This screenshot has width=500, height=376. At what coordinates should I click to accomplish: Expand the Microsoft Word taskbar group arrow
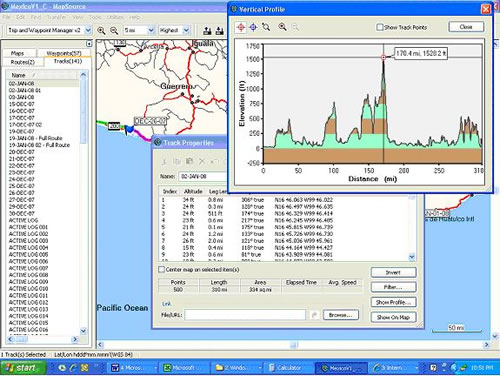[155, 368]
